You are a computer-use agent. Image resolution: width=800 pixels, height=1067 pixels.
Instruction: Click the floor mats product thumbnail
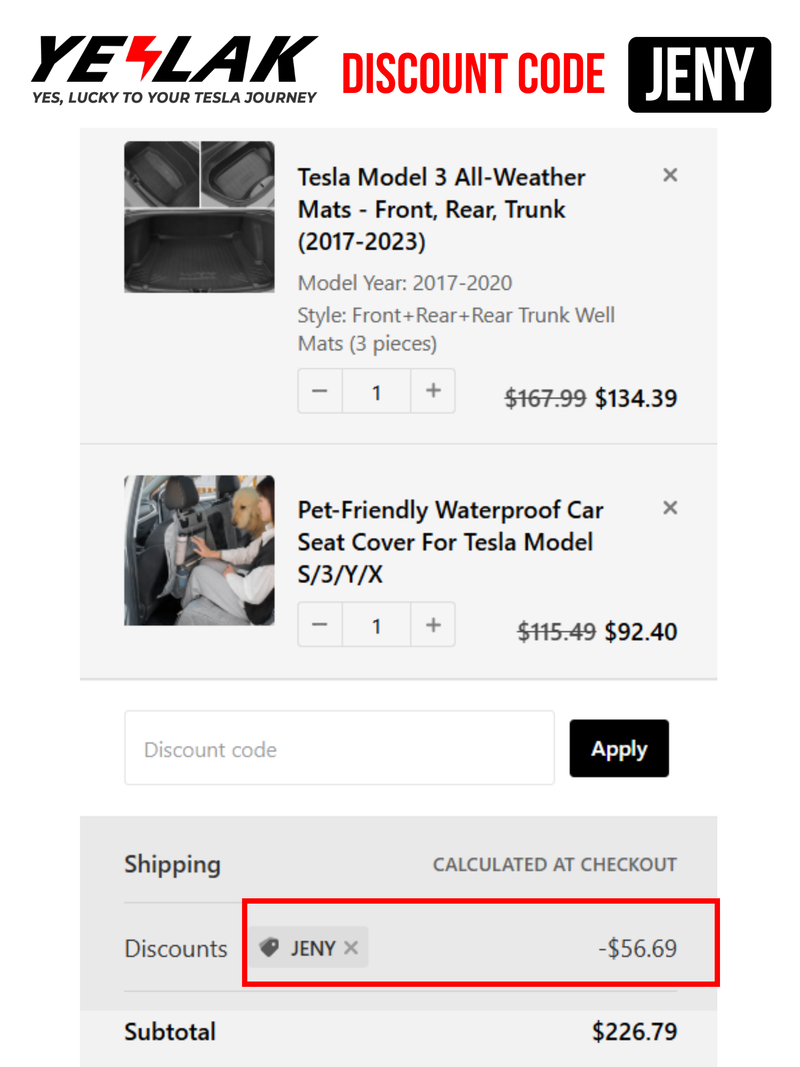(x=198, y=217)
